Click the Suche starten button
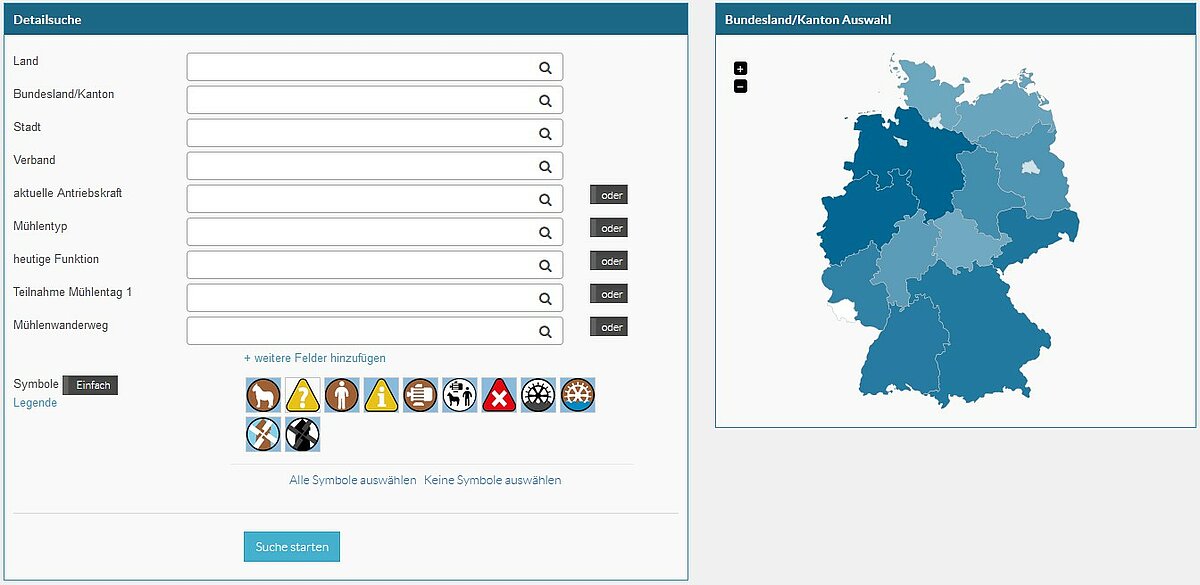 (x=292, y=547)
